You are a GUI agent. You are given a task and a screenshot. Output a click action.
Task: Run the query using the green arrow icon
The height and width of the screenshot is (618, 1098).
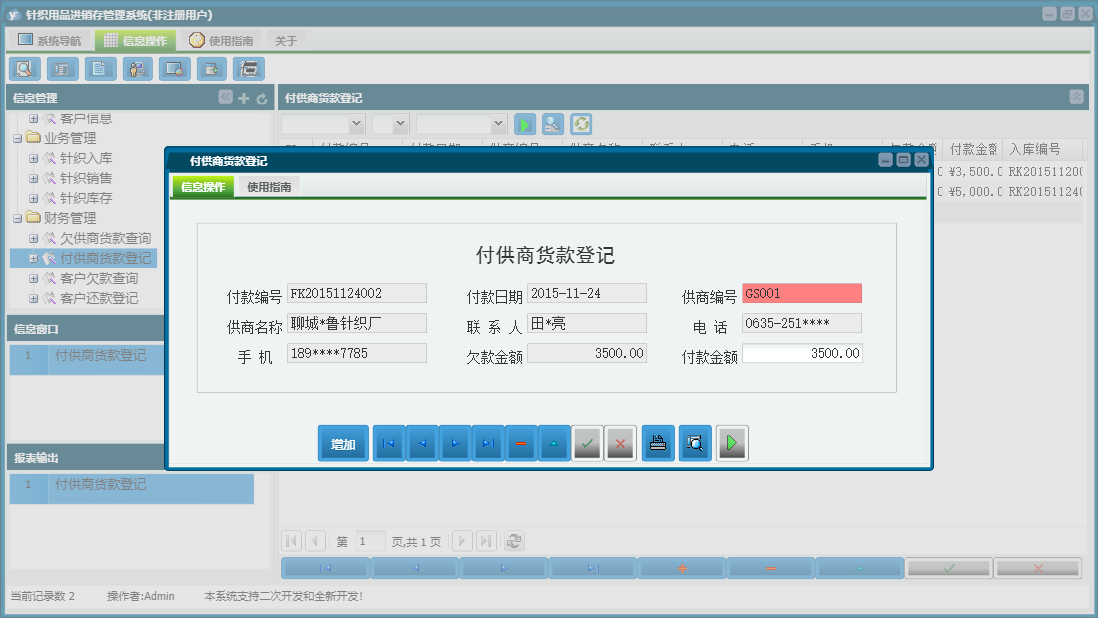tap(525, 124)
